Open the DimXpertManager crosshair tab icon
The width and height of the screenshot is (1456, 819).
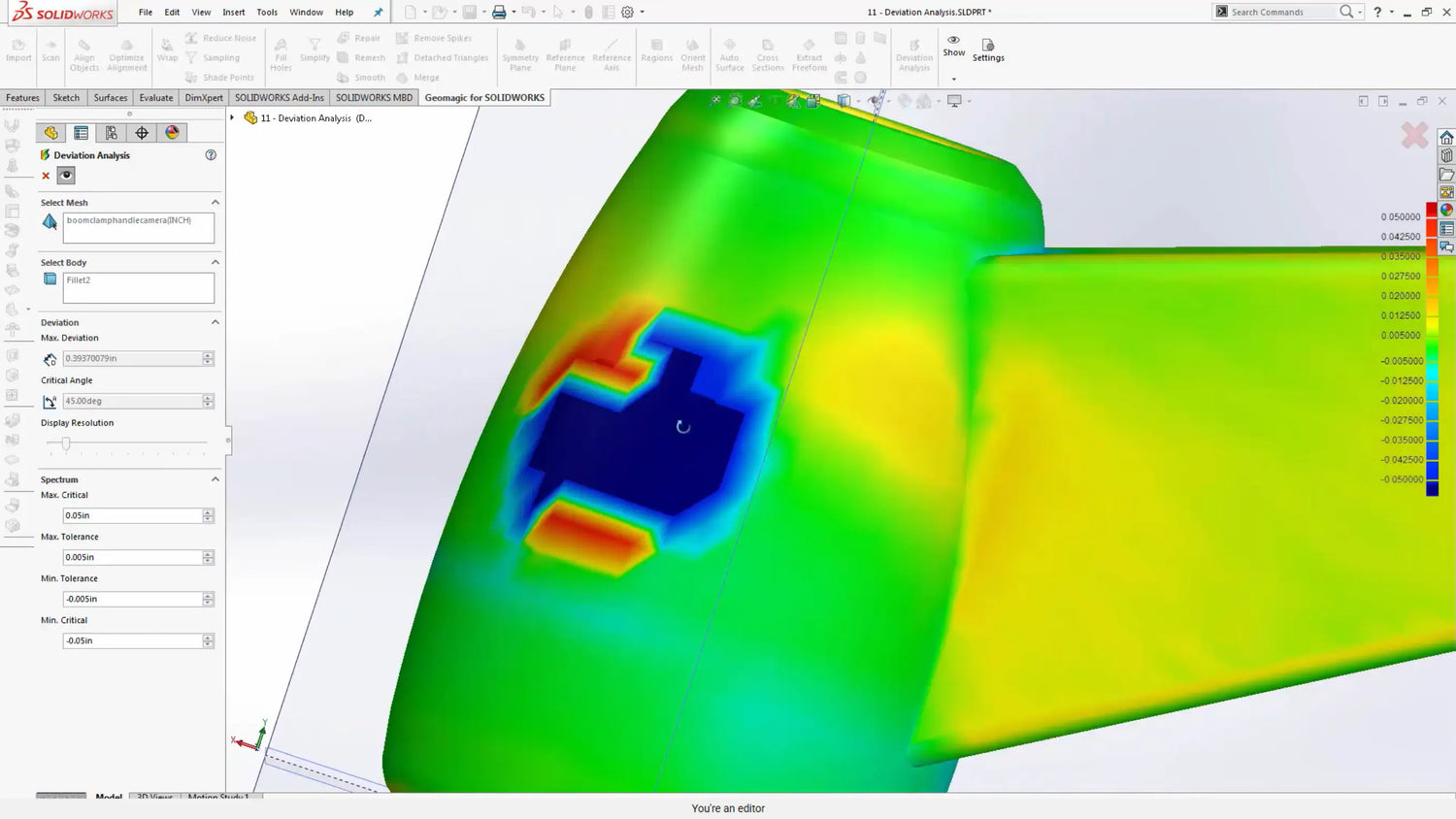coord(142,133)
